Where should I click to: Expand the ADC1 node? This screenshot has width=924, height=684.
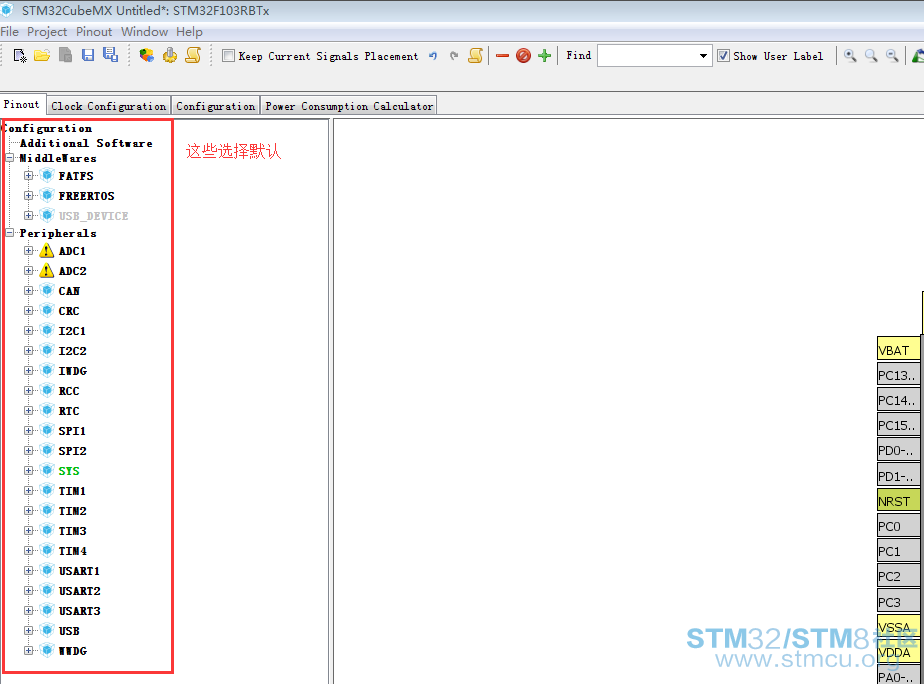[28, 250]
